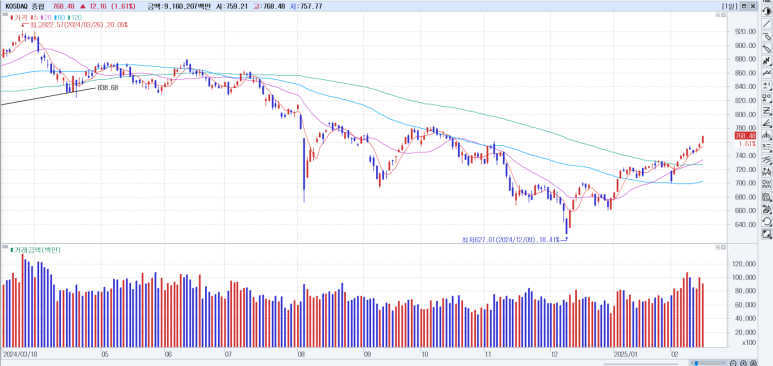Toggle the 20-day moving average legend
This screenshot has height=366, width=773.
(46, 17)
